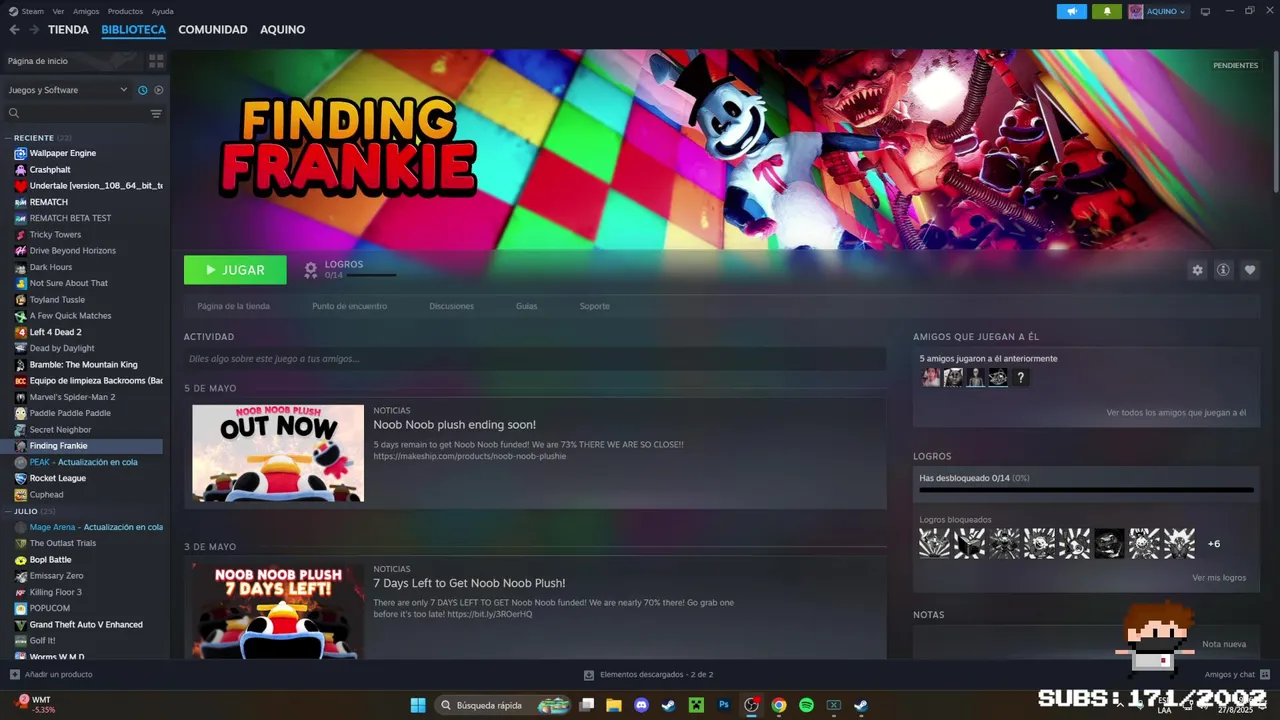The height and width of the screenshot is (720, 1280).
Task: Open library grid view icon beside Página de inicio
Action: 156,61
